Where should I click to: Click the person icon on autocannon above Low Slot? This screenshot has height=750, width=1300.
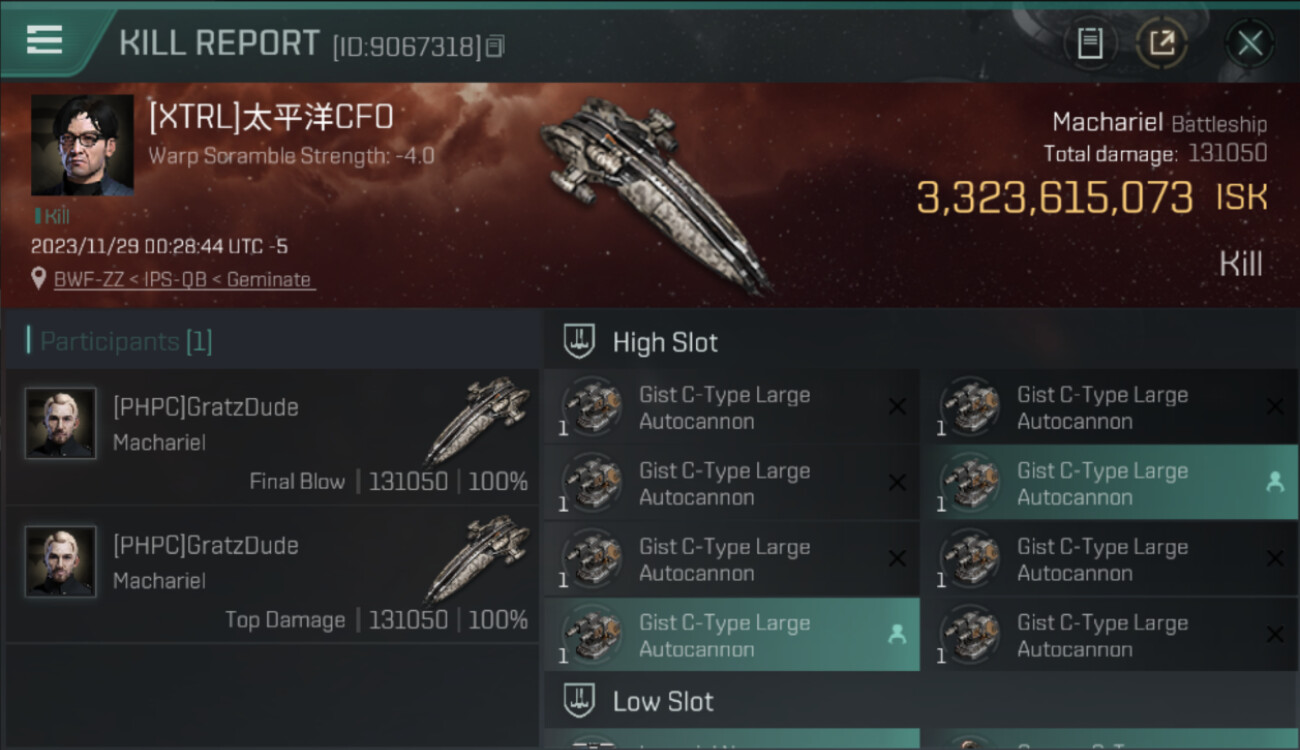pyautogui.click(x=897, y=634)
